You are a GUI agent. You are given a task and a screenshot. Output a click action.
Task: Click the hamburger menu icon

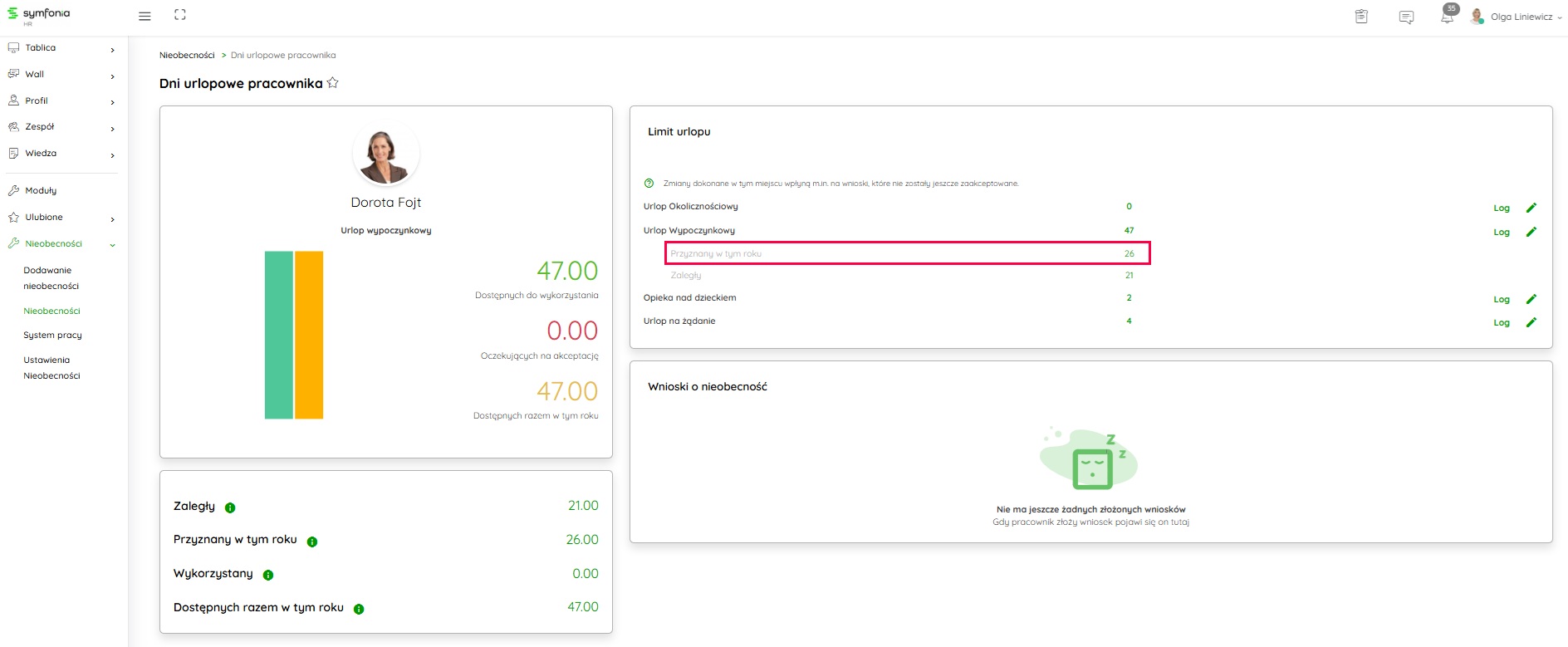pos(145,17)
